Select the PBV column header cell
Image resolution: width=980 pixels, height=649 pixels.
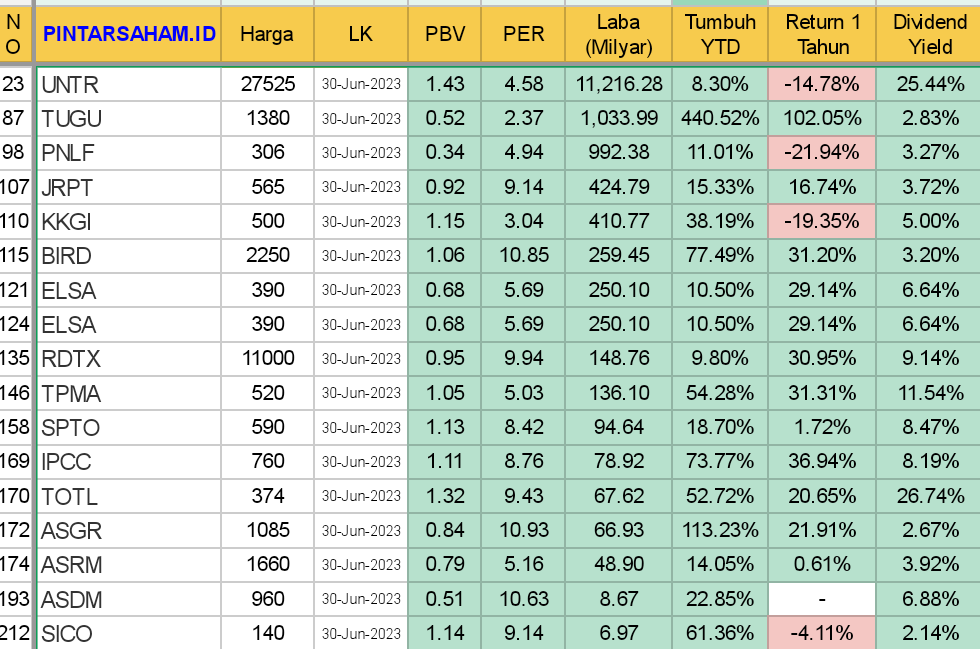[445, 34]
